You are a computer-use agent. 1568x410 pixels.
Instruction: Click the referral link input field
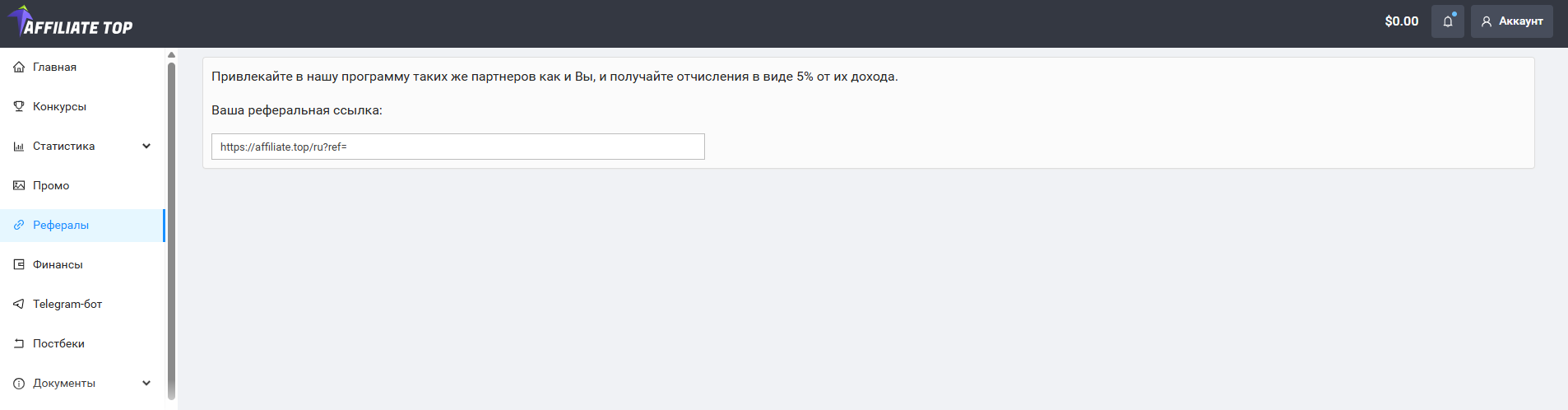tap(458, 147)
